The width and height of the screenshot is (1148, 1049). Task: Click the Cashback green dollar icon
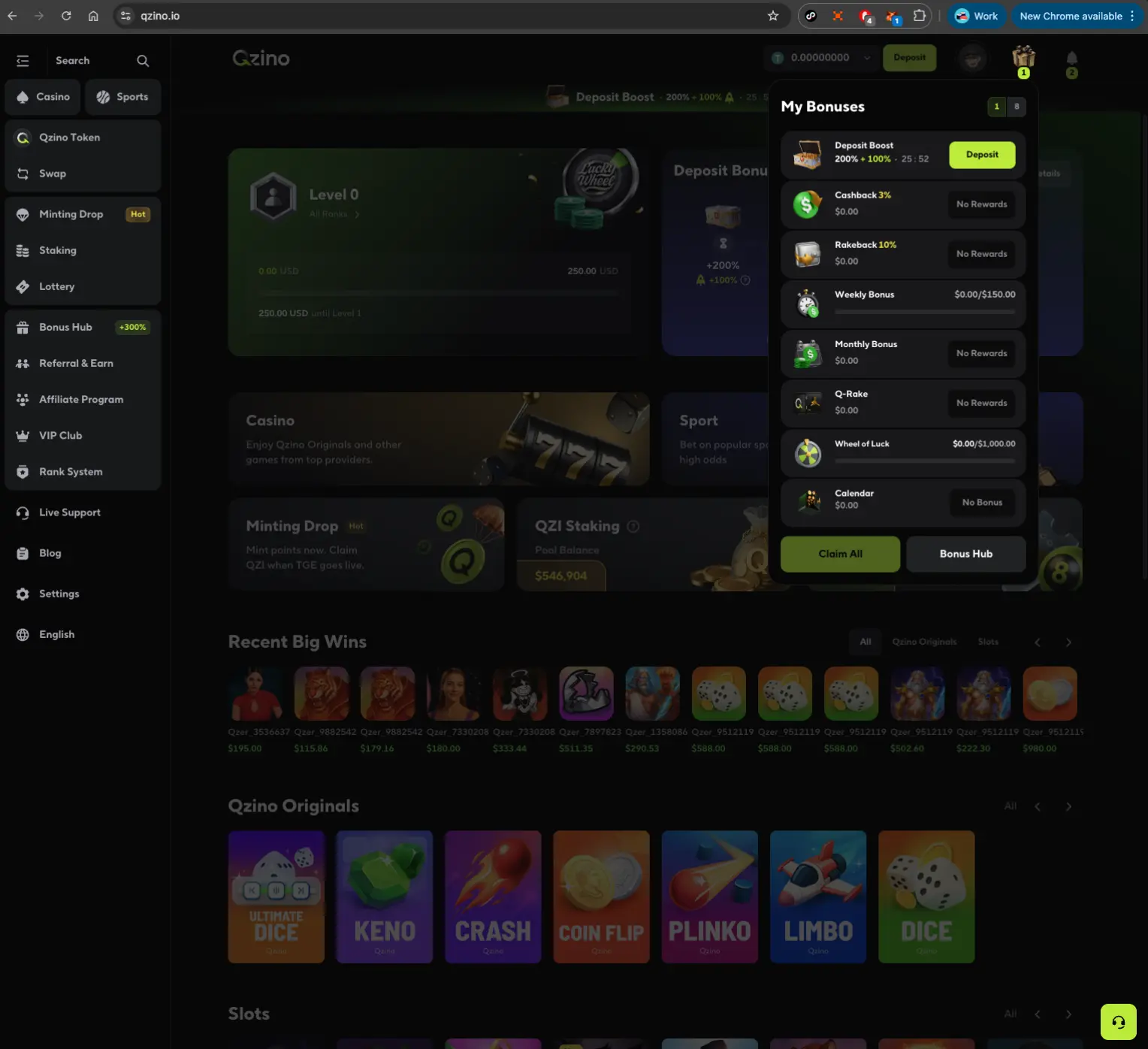point(808,204)
